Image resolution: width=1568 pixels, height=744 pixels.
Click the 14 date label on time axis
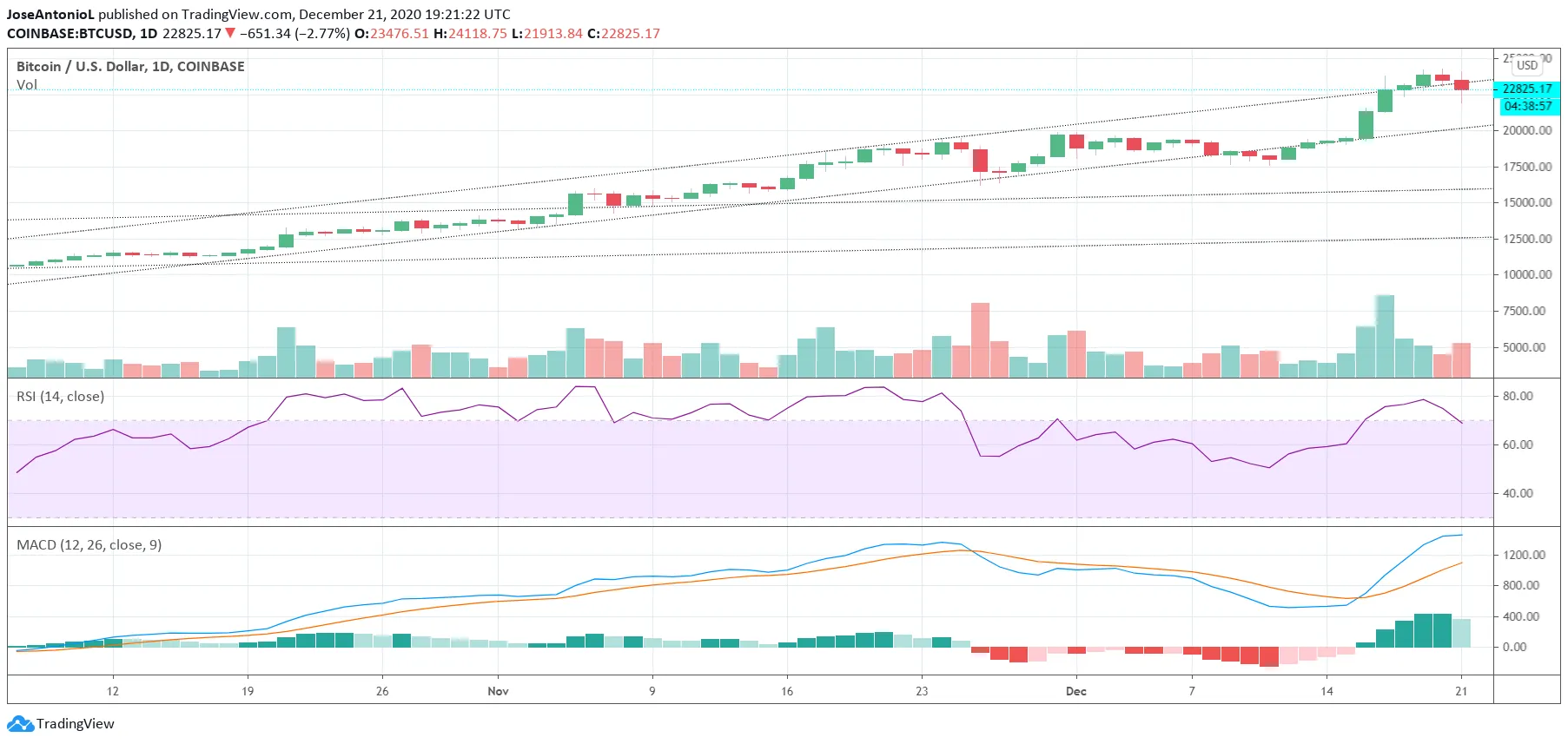point(1327,691)
